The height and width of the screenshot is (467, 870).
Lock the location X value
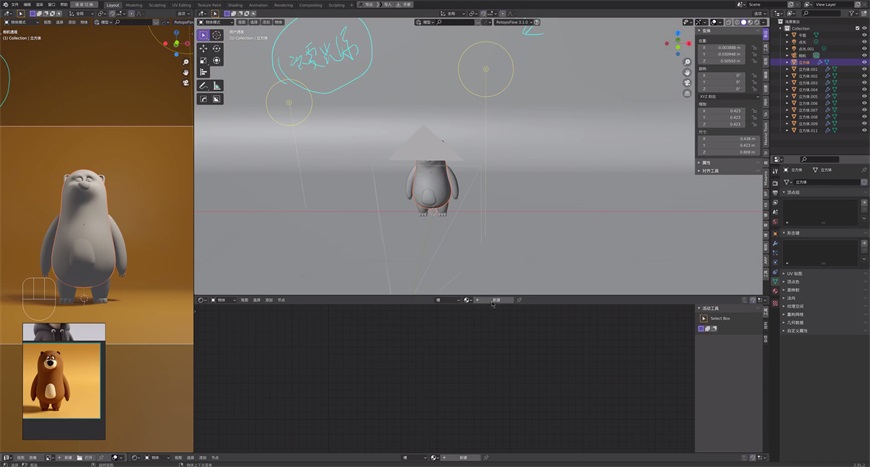754,48
